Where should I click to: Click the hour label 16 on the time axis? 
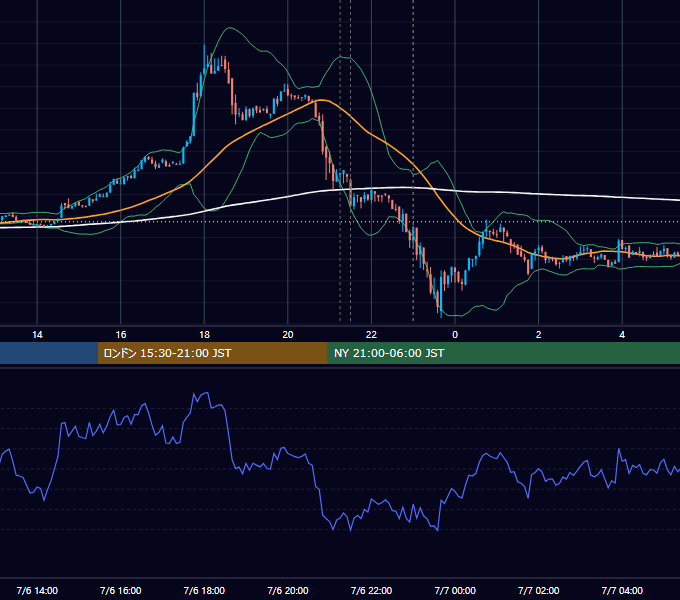point(121,335)
